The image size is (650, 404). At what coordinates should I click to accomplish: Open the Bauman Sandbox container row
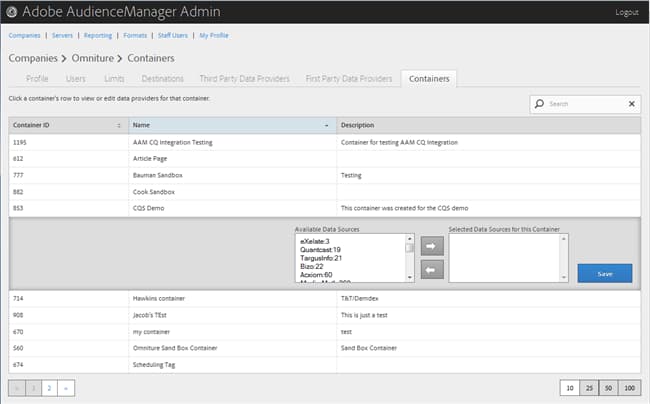[325, 175]
